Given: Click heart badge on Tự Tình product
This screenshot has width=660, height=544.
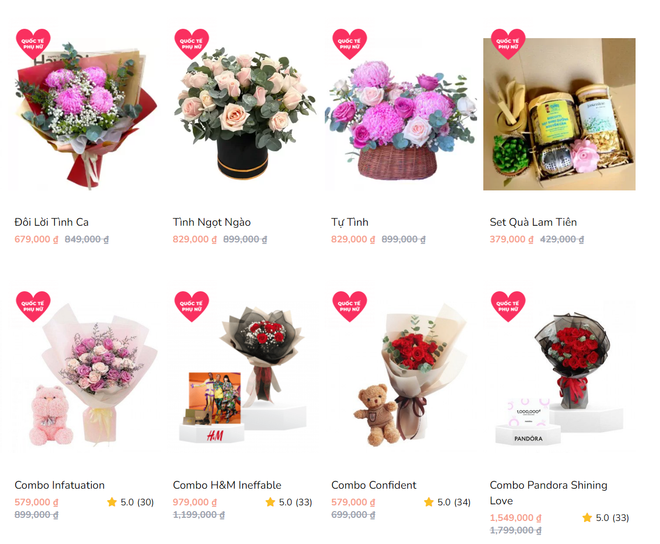Looking at the screenshot, I should 350,44.
